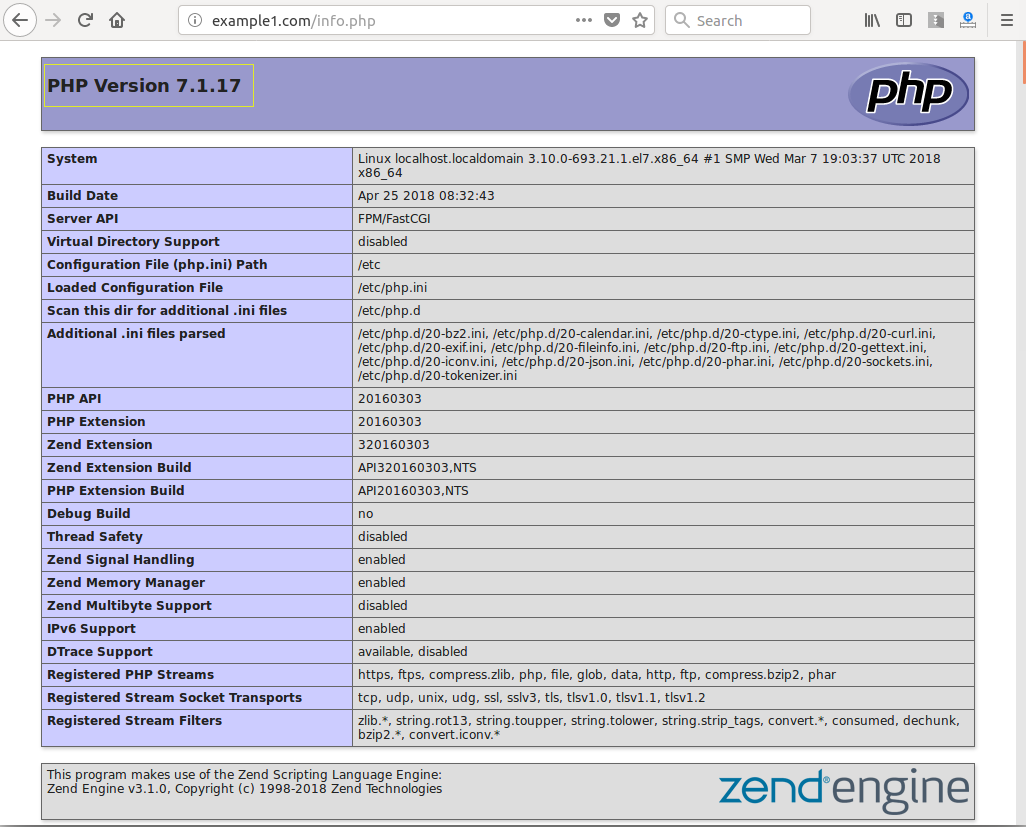Image resolution: width=1026 pixels, height=827 pixels.
Task: Click the URL address bar text
Action: 294,20
